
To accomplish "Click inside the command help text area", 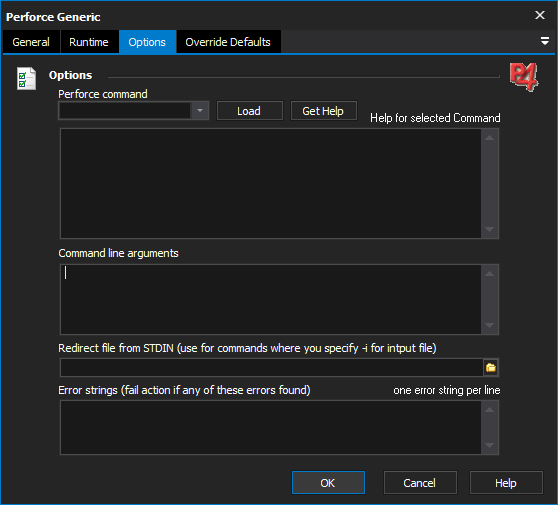I will click(x=271, y=183).
